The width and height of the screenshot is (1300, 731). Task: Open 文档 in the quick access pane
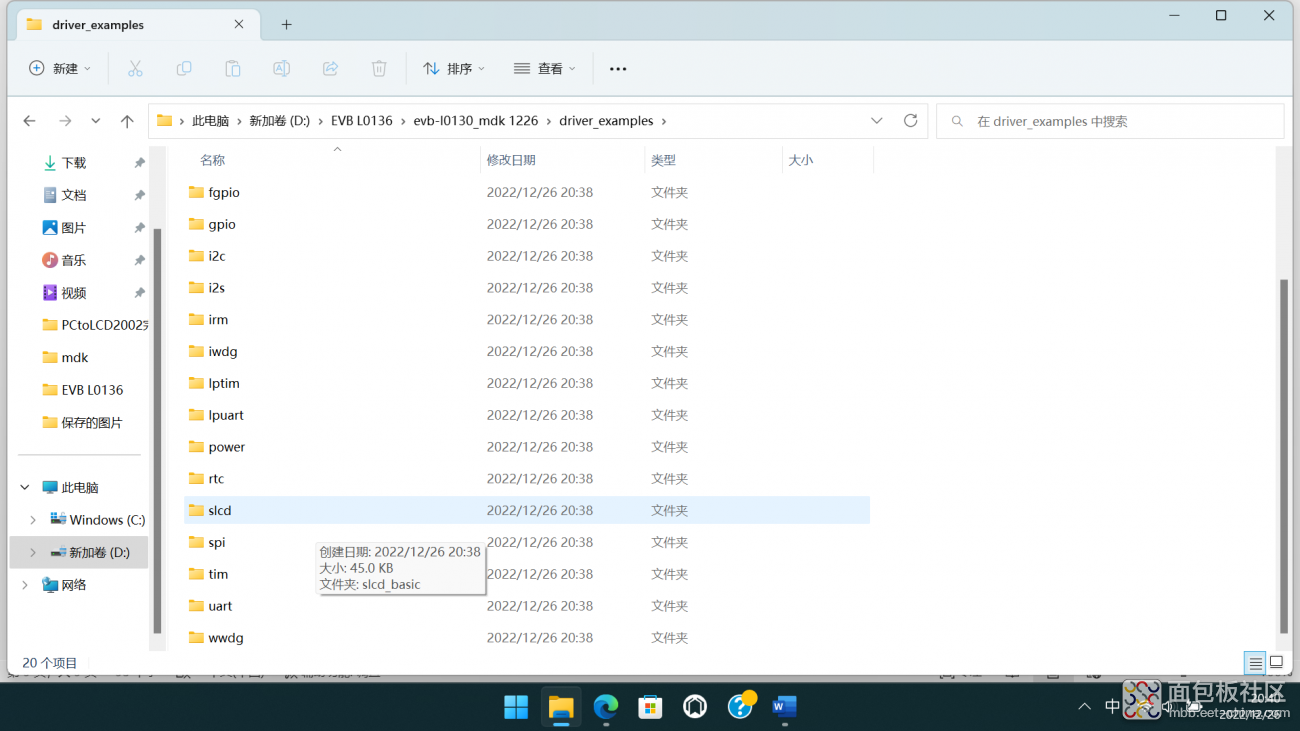(x=74, y=195)
